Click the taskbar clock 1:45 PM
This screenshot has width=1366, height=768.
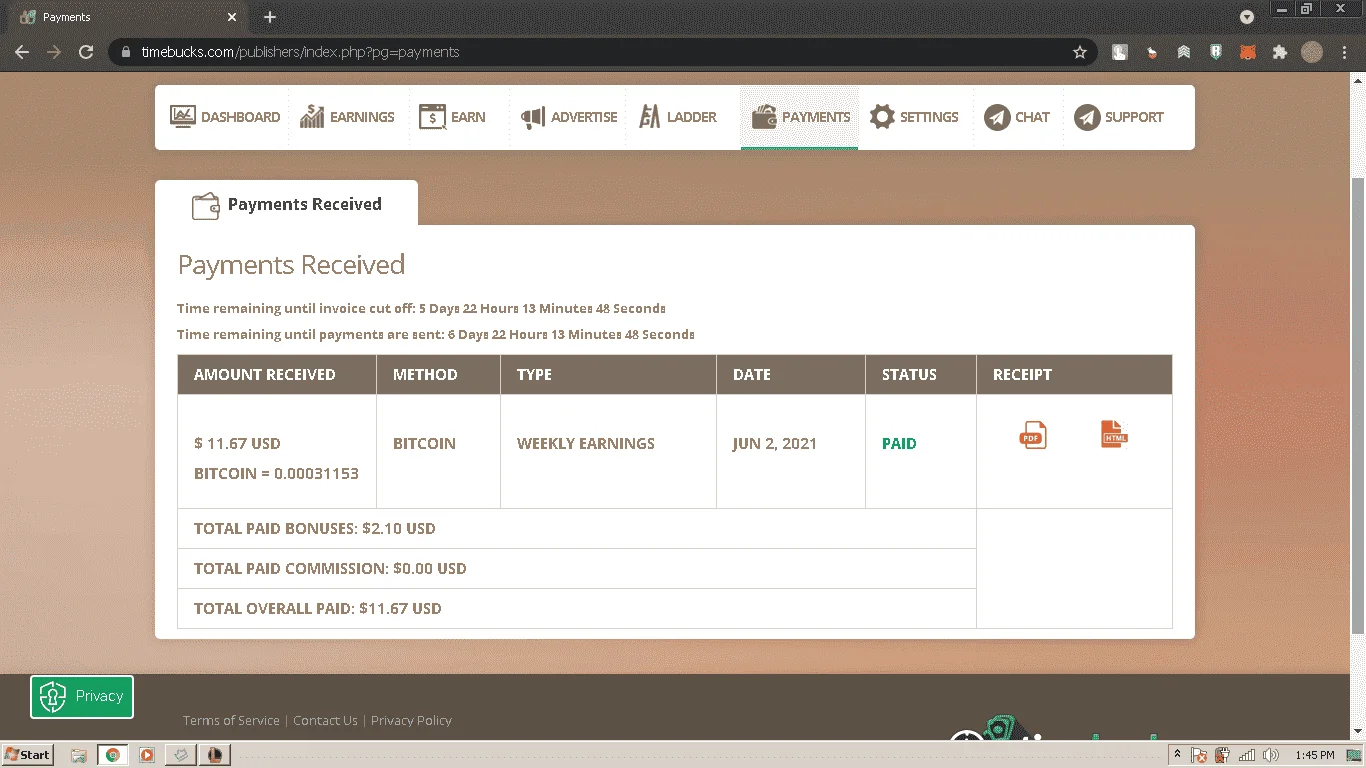1314,755
